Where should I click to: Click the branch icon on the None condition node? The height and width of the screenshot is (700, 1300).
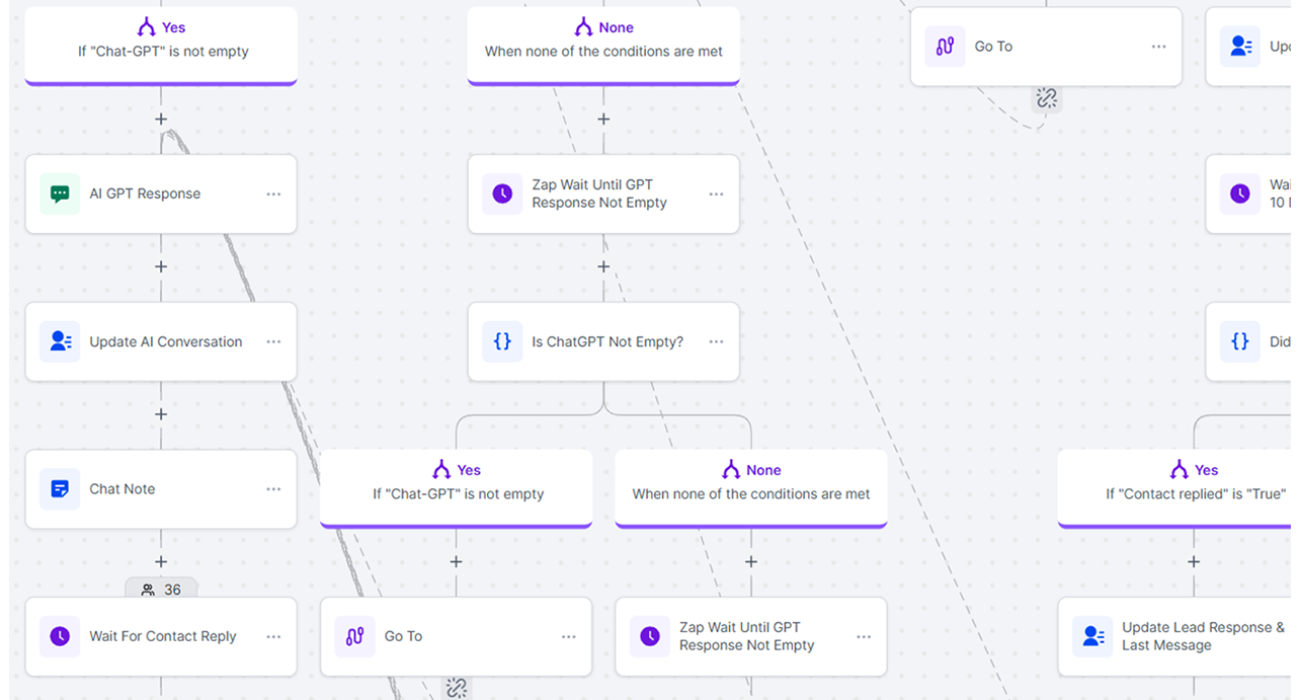[585, 27]
